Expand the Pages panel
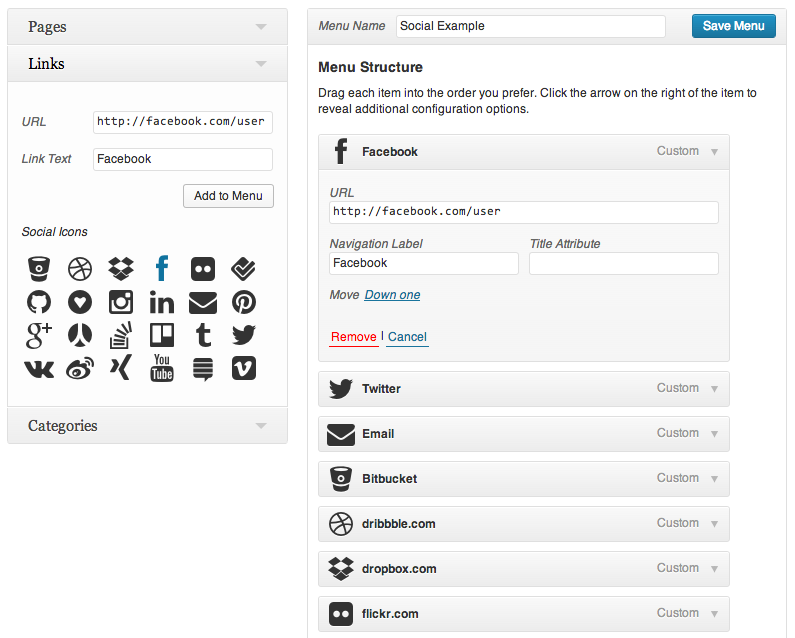Screen dimensions: 795x638 pos(261,27)
